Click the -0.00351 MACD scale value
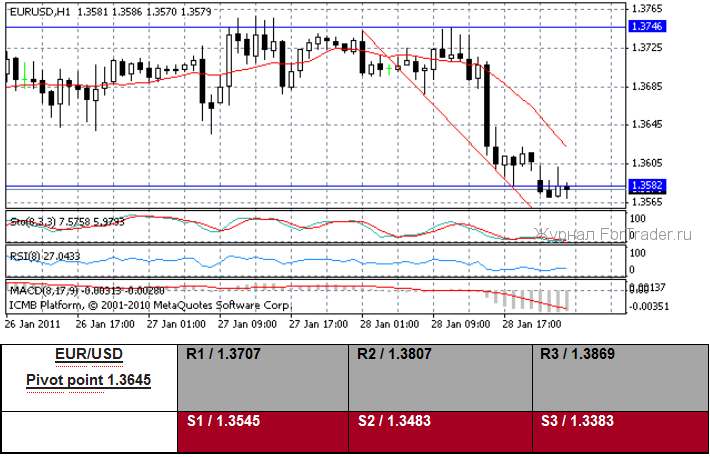710x457 pixels. coord(649,307)
